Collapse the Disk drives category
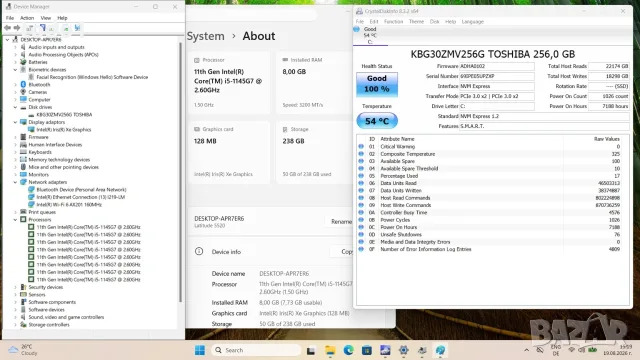 click(16, 107)
